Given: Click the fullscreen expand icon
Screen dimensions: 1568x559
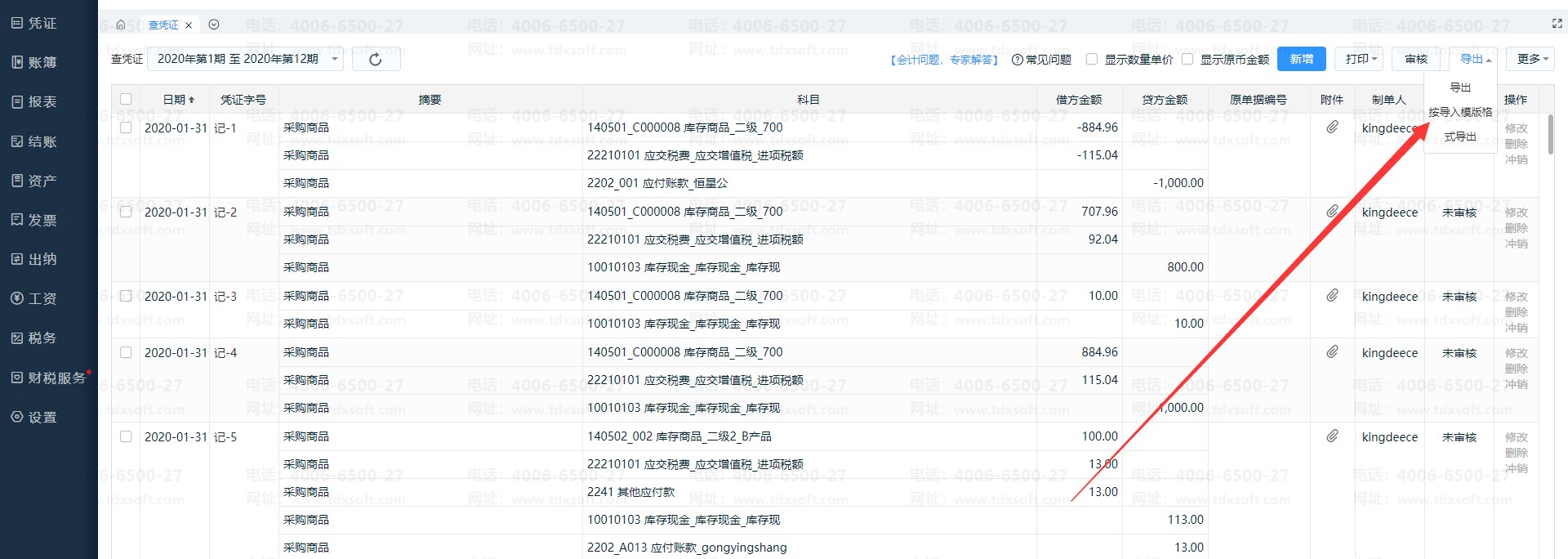Looking at the screenshot, I should [1557, 24].
